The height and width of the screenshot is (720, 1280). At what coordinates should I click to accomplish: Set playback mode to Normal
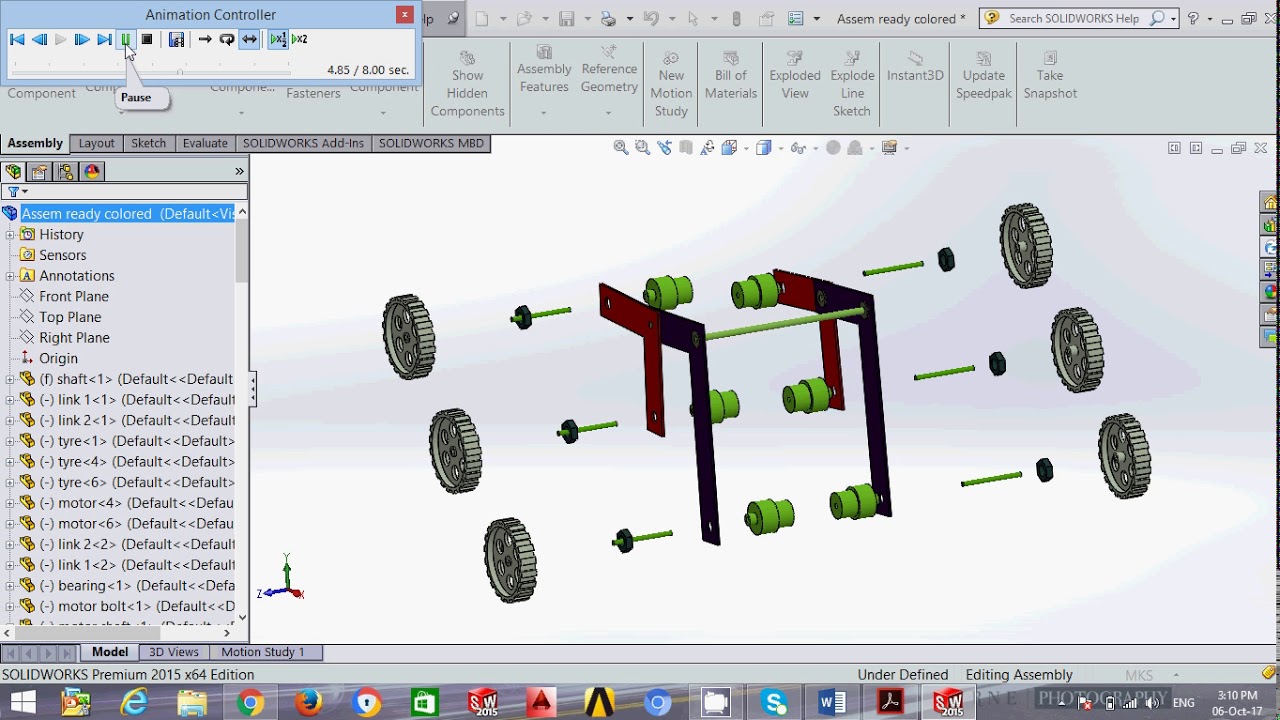(205, 39)
